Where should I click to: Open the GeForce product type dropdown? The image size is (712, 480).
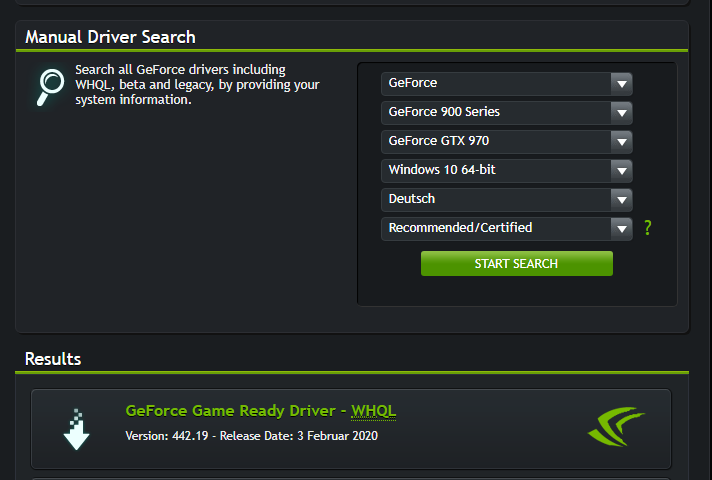pyautogui.click(x=507, y=84)
